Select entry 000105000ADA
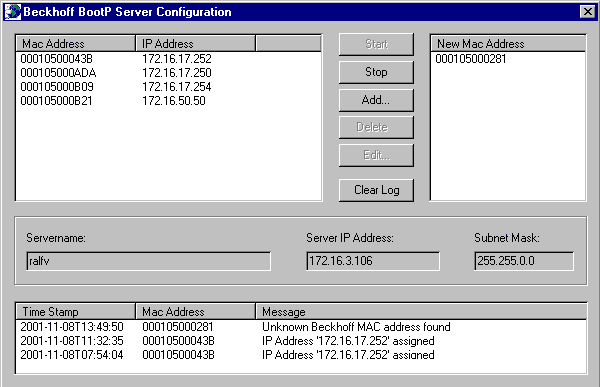 58,73
